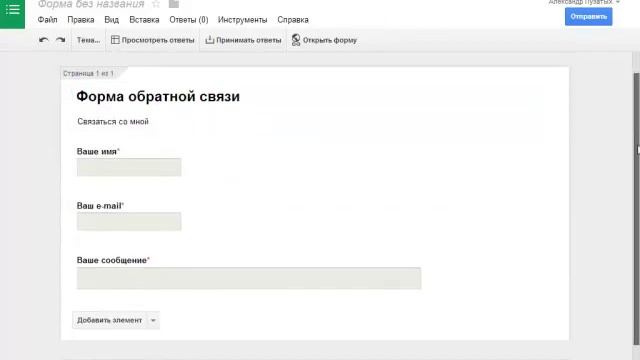Click the Ваше имя input field

(129, 167)
